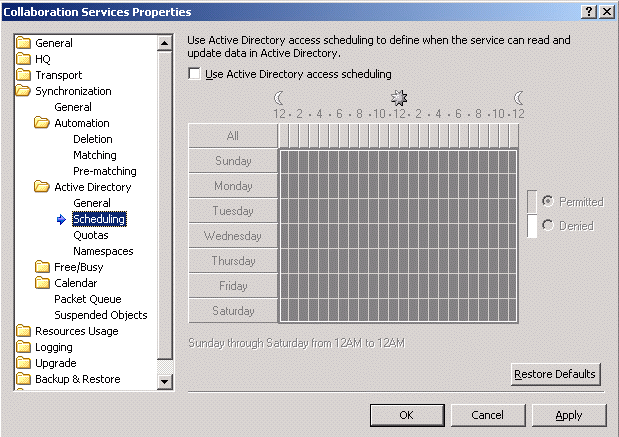This screenshot has width=619, height=437.
Task: Click Restore Defaults button
Action: point(555,374)
